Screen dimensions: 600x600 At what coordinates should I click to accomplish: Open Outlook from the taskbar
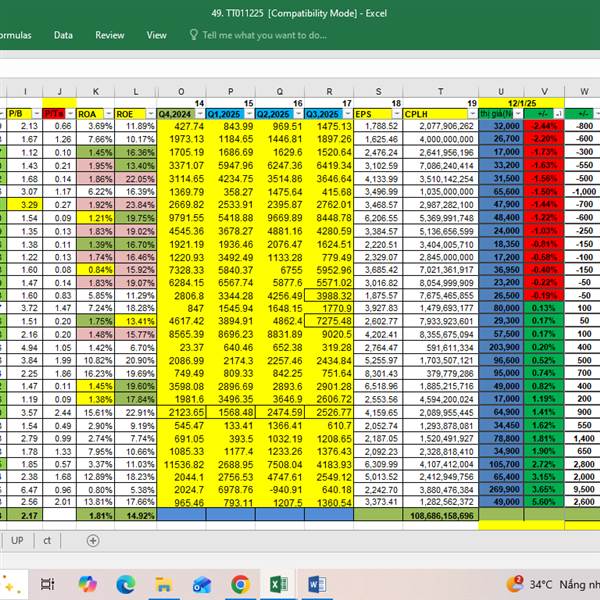click(x=202, y=585)
